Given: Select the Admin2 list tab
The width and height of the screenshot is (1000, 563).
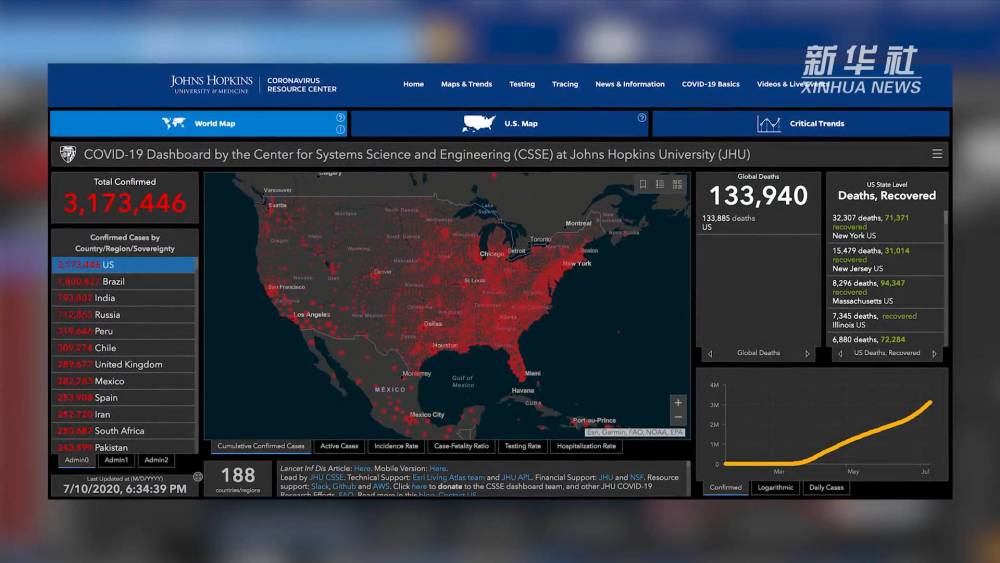Looking at the screenshot, I should [156, 460].
